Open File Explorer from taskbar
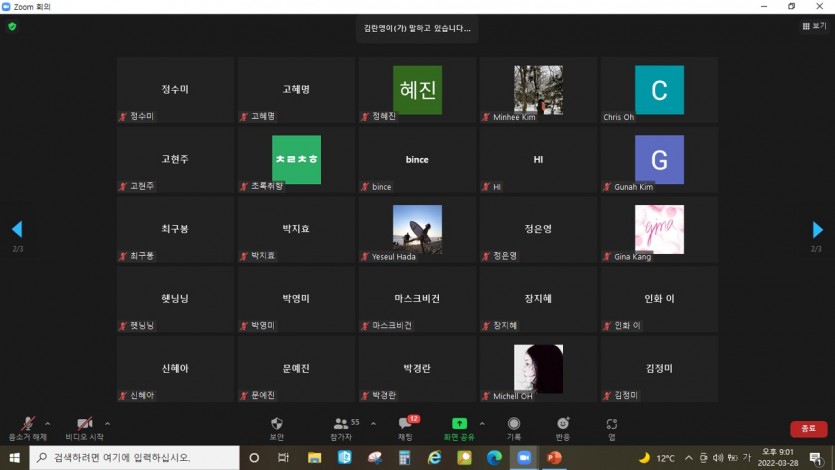The height and width of the screenshot is (470, 835). (314, 458)
